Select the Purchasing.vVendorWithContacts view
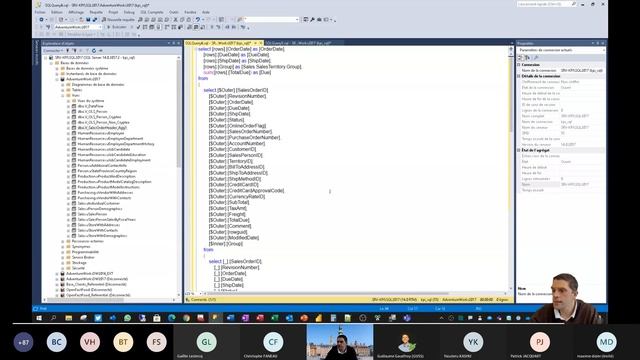The height and width of the screenshot is (360, 640). (104, 198)
